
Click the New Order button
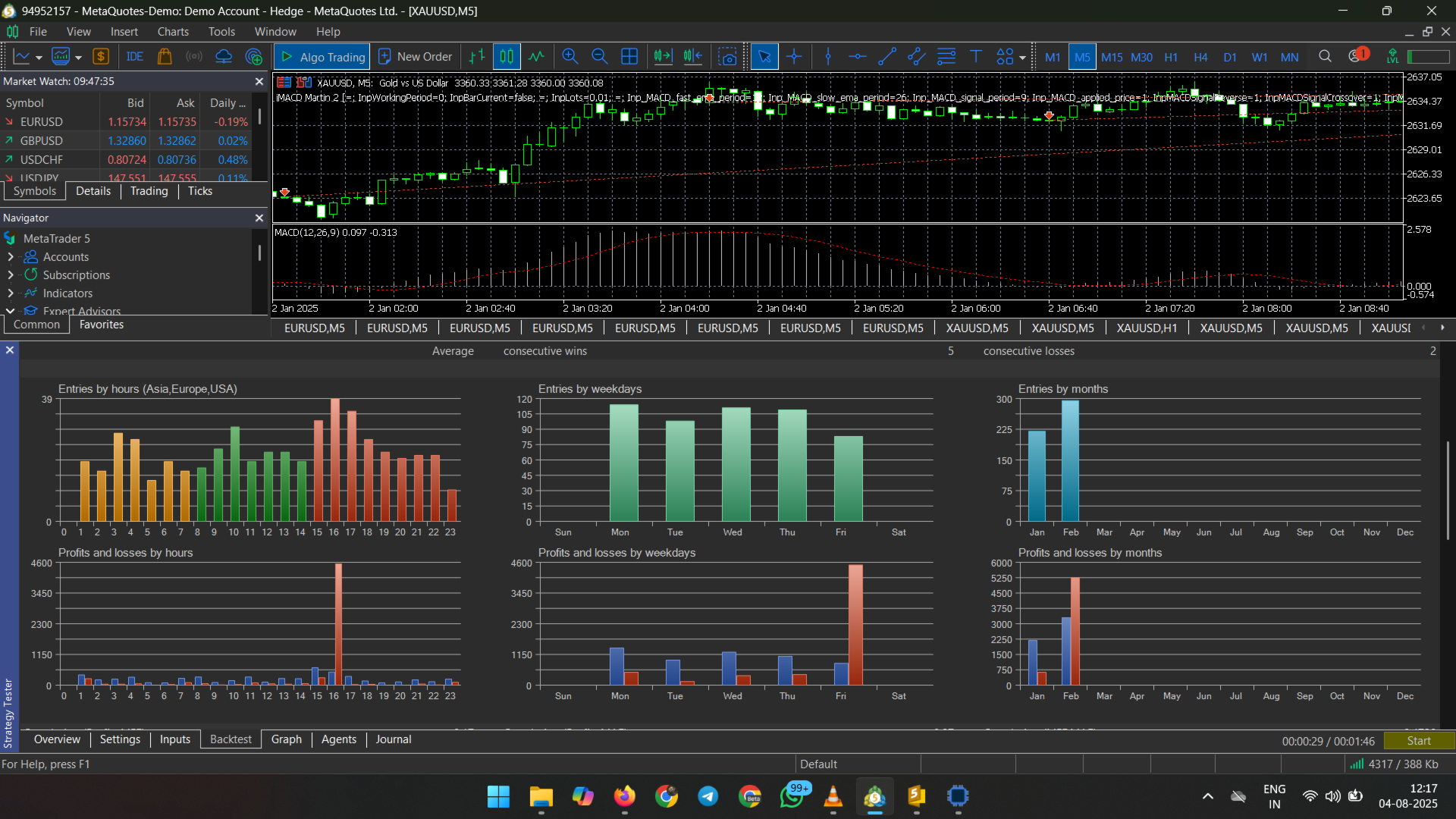tap(415, 57)
